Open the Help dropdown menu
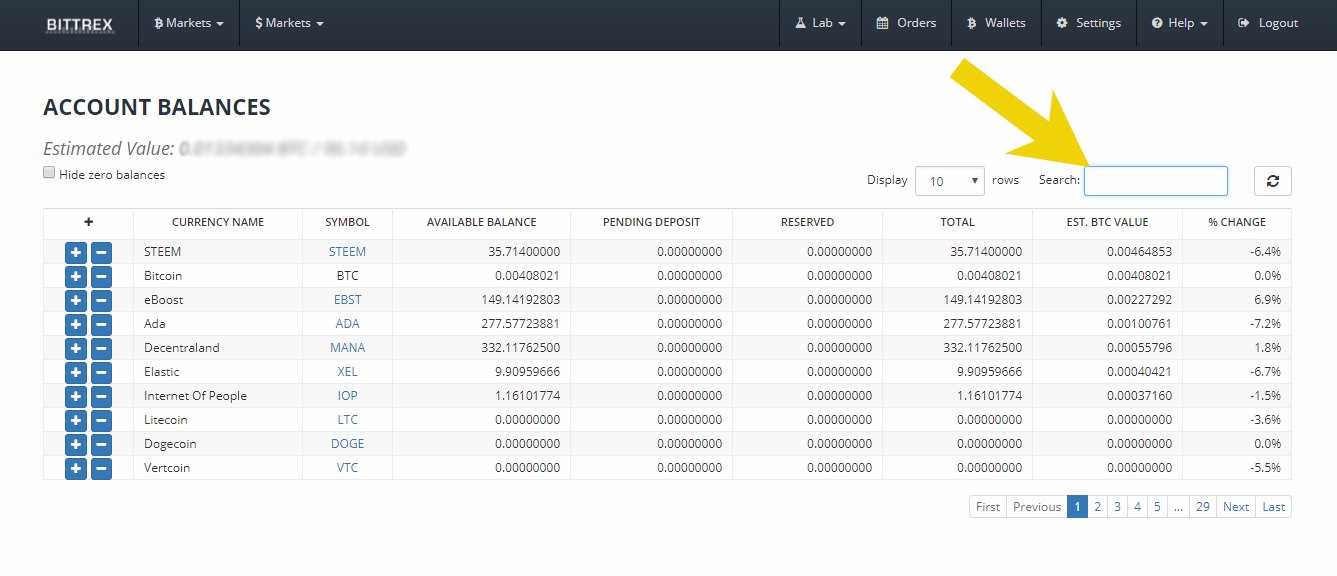1337x576 pixels. point(1180,23)
